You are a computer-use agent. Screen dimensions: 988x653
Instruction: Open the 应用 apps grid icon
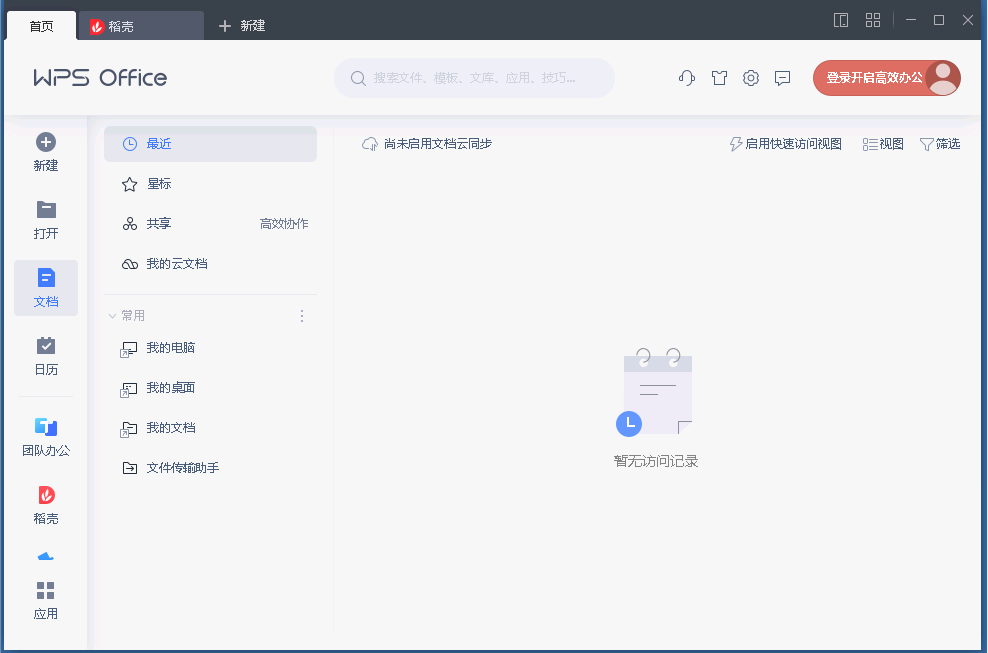click(x=45, y=591)
